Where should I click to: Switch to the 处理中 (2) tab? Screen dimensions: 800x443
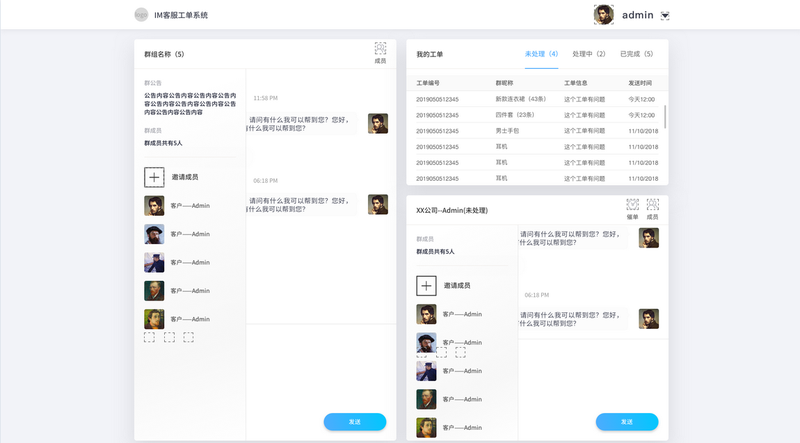click(589, 54)
